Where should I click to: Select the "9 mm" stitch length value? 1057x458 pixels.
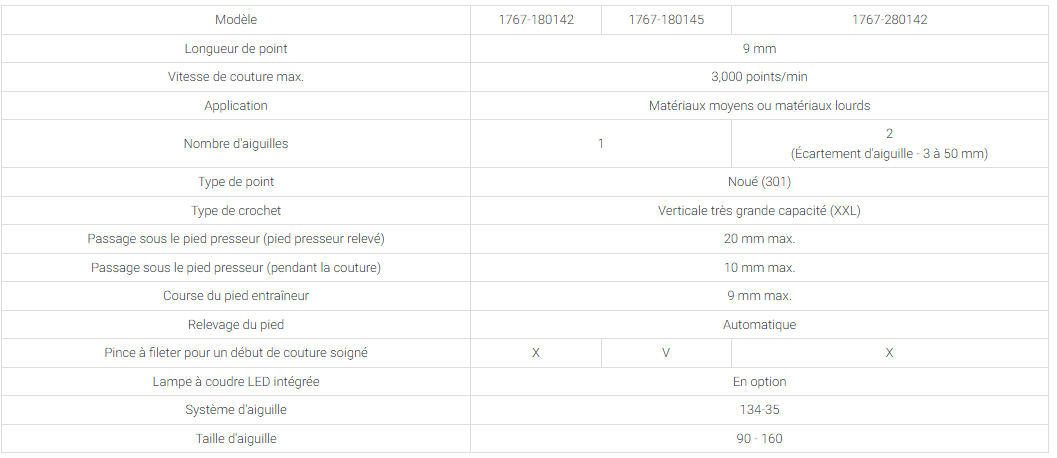759,49
